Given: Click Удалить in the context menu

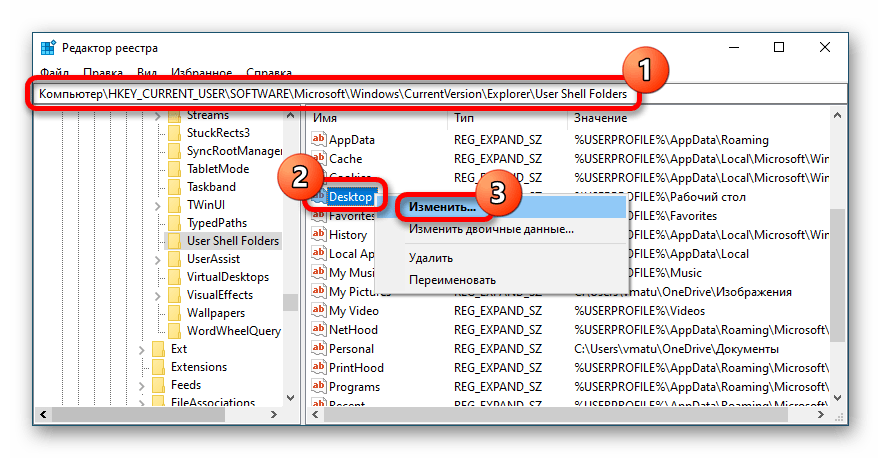Looking at the screenshot, I should tap(431, 257).
